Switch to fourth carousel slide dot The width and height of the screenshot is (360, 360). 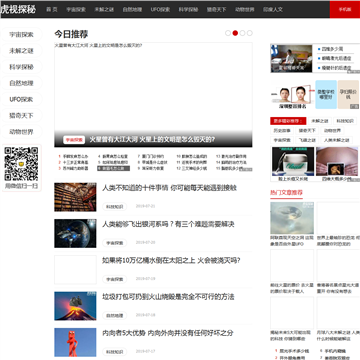(x=250, y=33)
